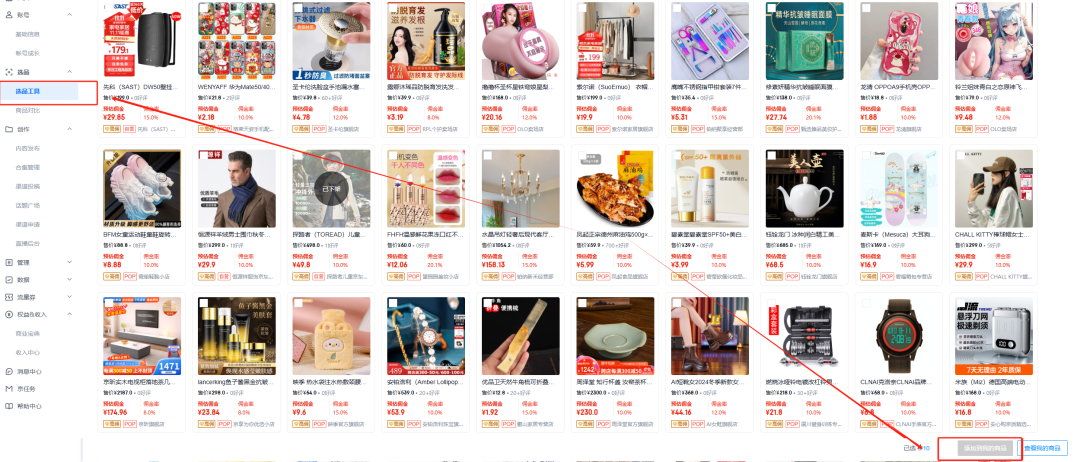Click the 账号 person icon in sidebar
The height and width of the screenshot is (462, 1080).
[x=9, y=14]
